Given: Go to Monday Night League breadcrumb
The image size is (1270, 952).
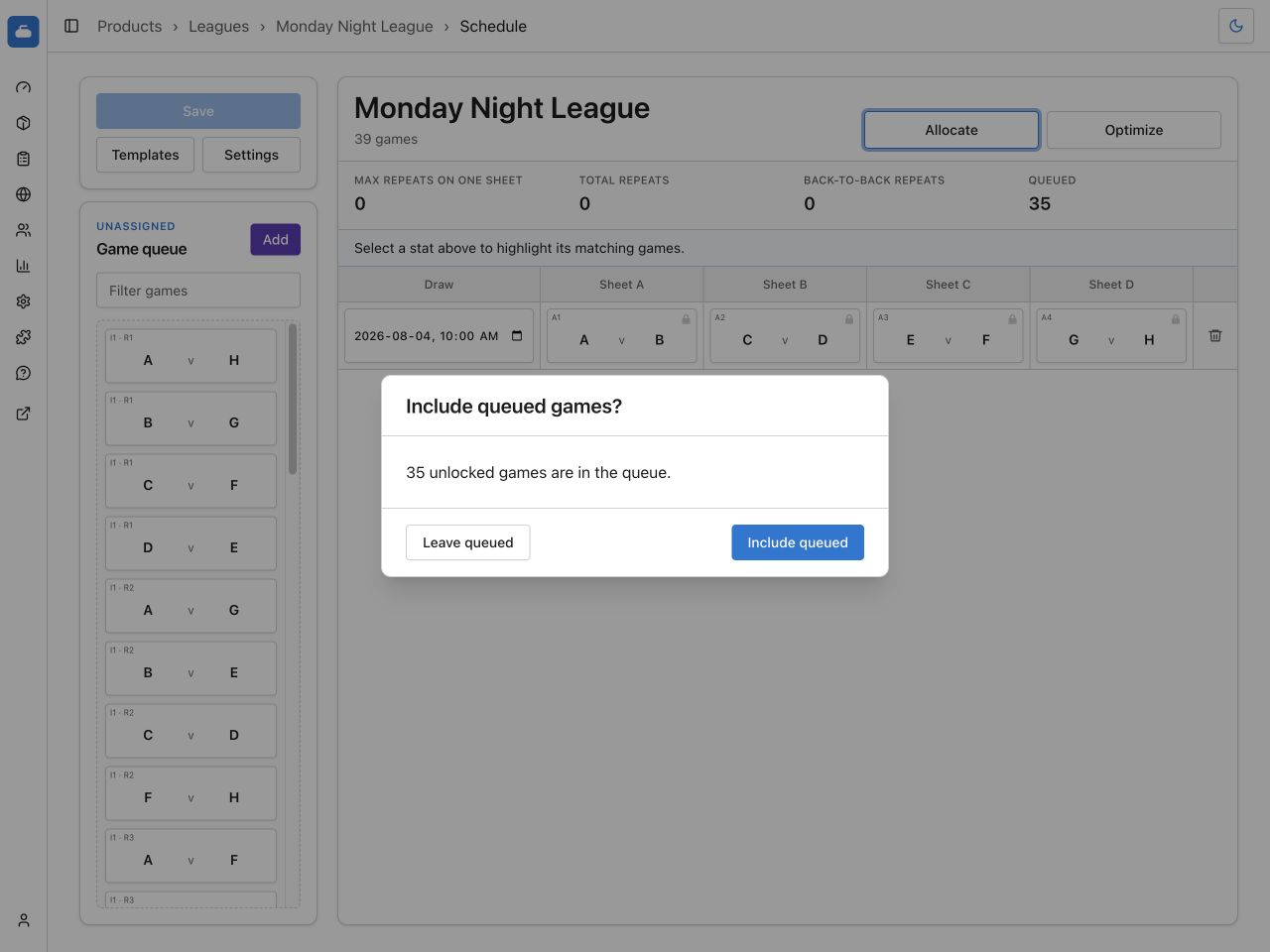Looking at the screenshot, I should click(354, 26).
